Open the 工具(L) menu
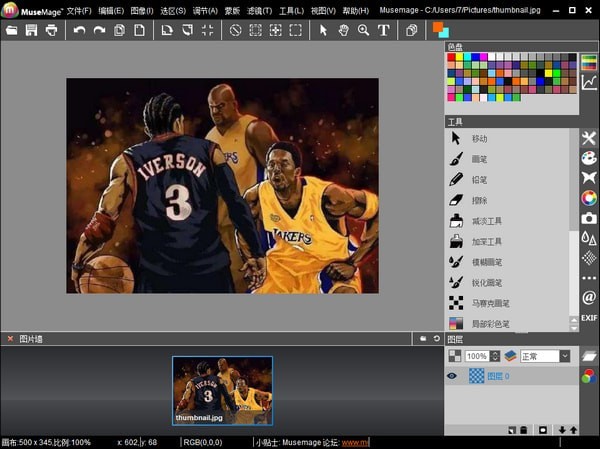The image size is (600, 449). coord(291,10)
